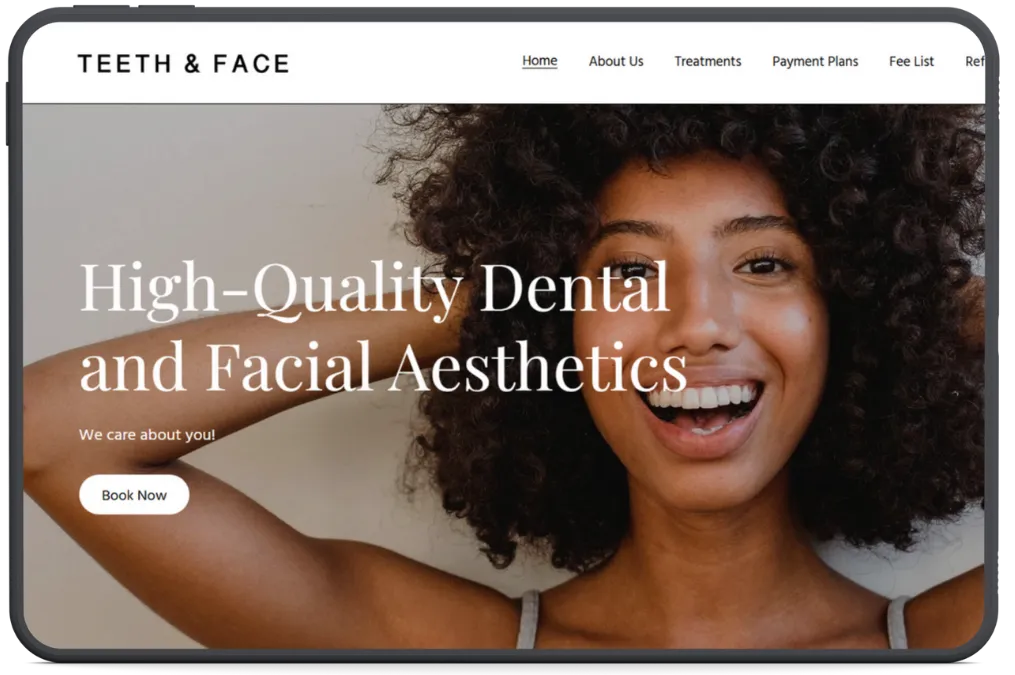1015x675 pixels.
Task: Click the beige wall background of hero
Action: pos(194,194)
